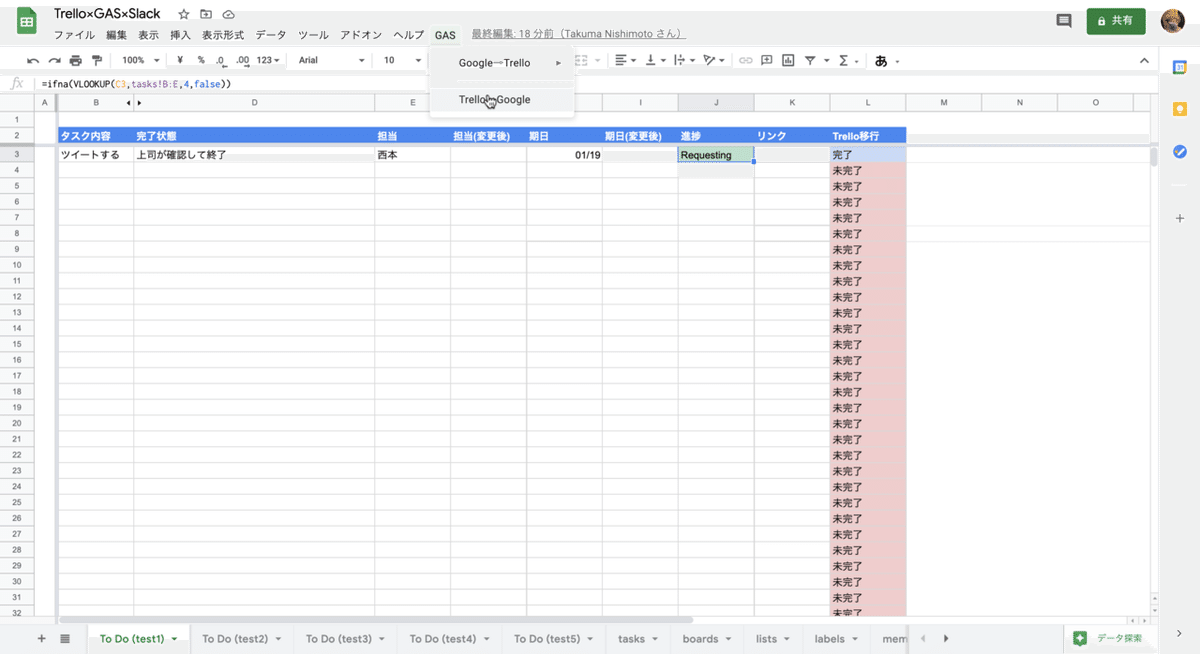The width and height of the screenshot is (1200, 654).
Task: Click the plus add-ons icon in side panel
Action: click(x=1180, y=217)
